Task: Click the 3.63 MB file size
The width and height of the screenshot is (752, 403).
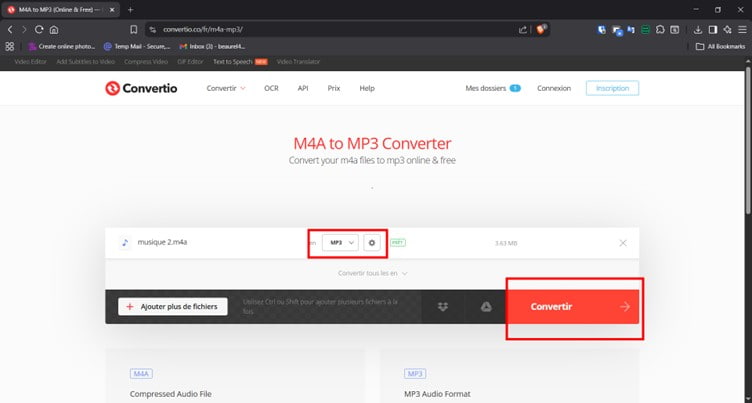Action: pyautogui.click(x=506, y=243)
